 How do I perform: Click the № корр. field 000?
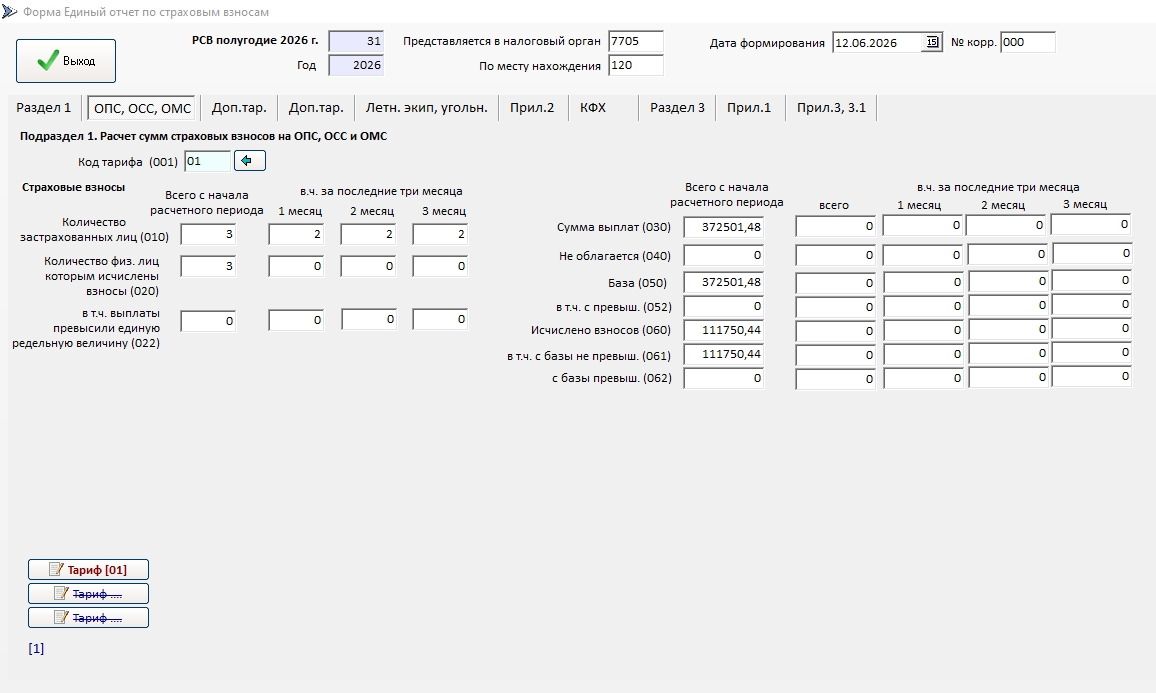pyautogui.click(x=1028, y=43)
